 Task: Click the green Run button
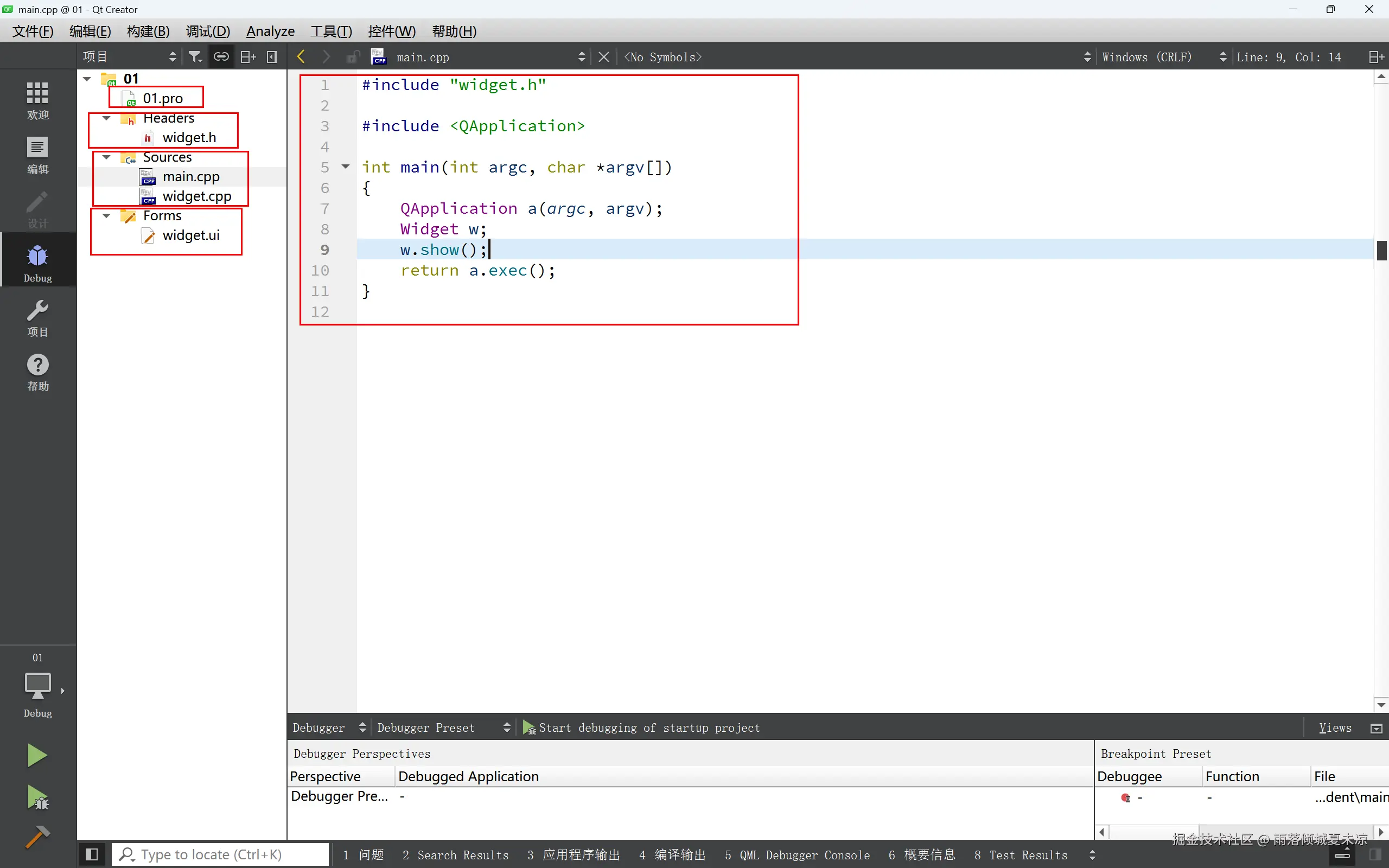click(37, 756)
